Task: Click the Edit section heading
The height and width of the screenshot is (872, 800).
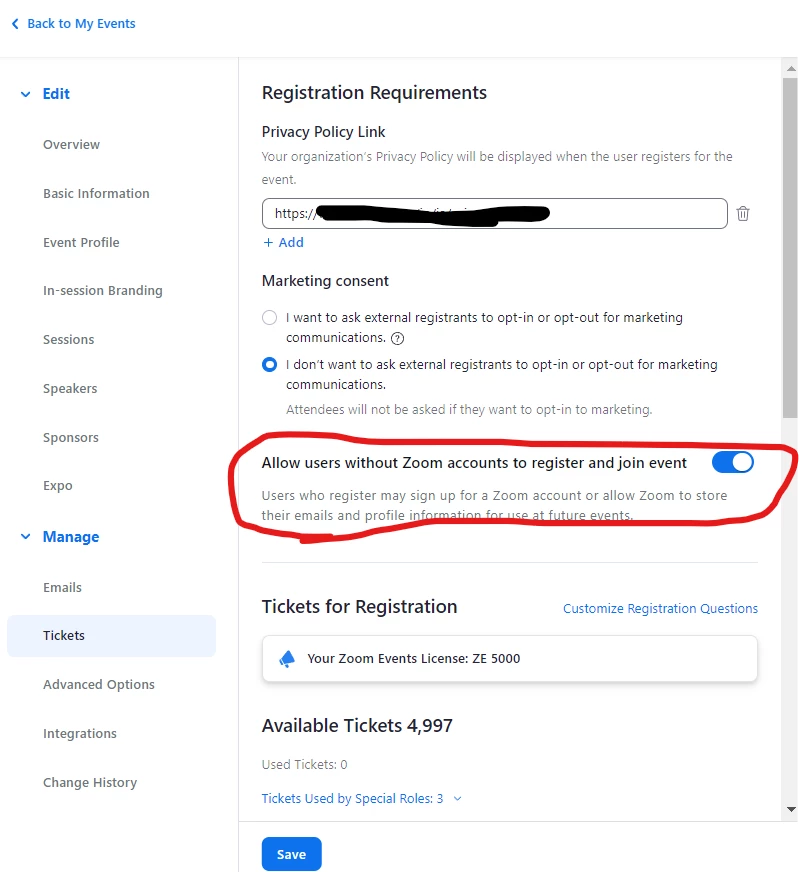Action: (56, 94)
